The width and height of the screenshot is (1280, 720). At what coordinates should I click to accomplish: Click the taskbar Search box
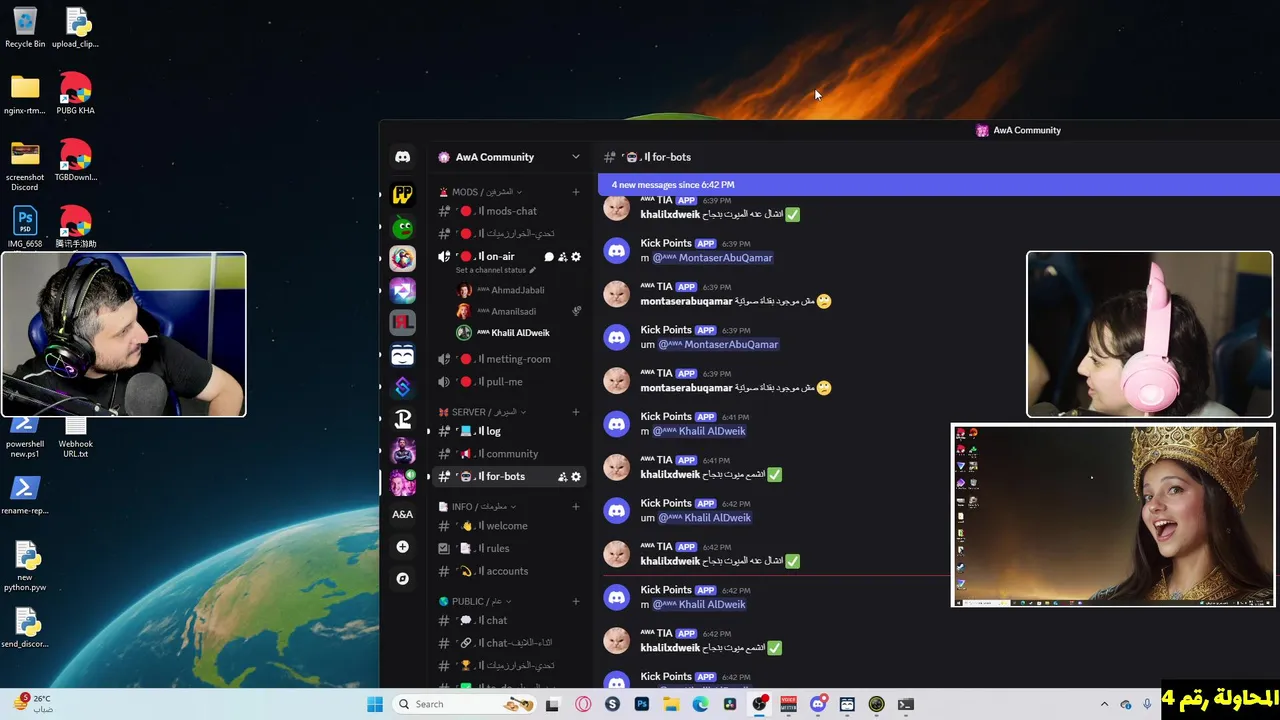(464, 704)
